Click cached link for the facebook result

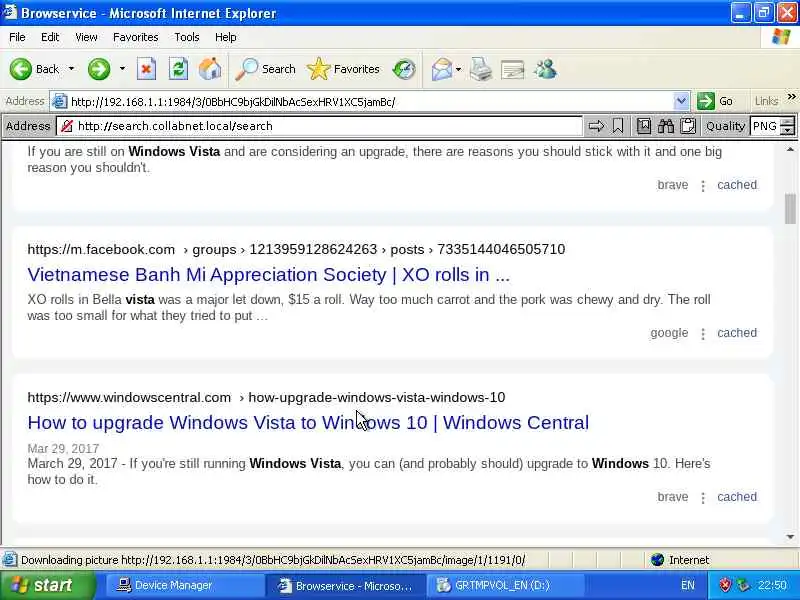[x=737, y=333]
